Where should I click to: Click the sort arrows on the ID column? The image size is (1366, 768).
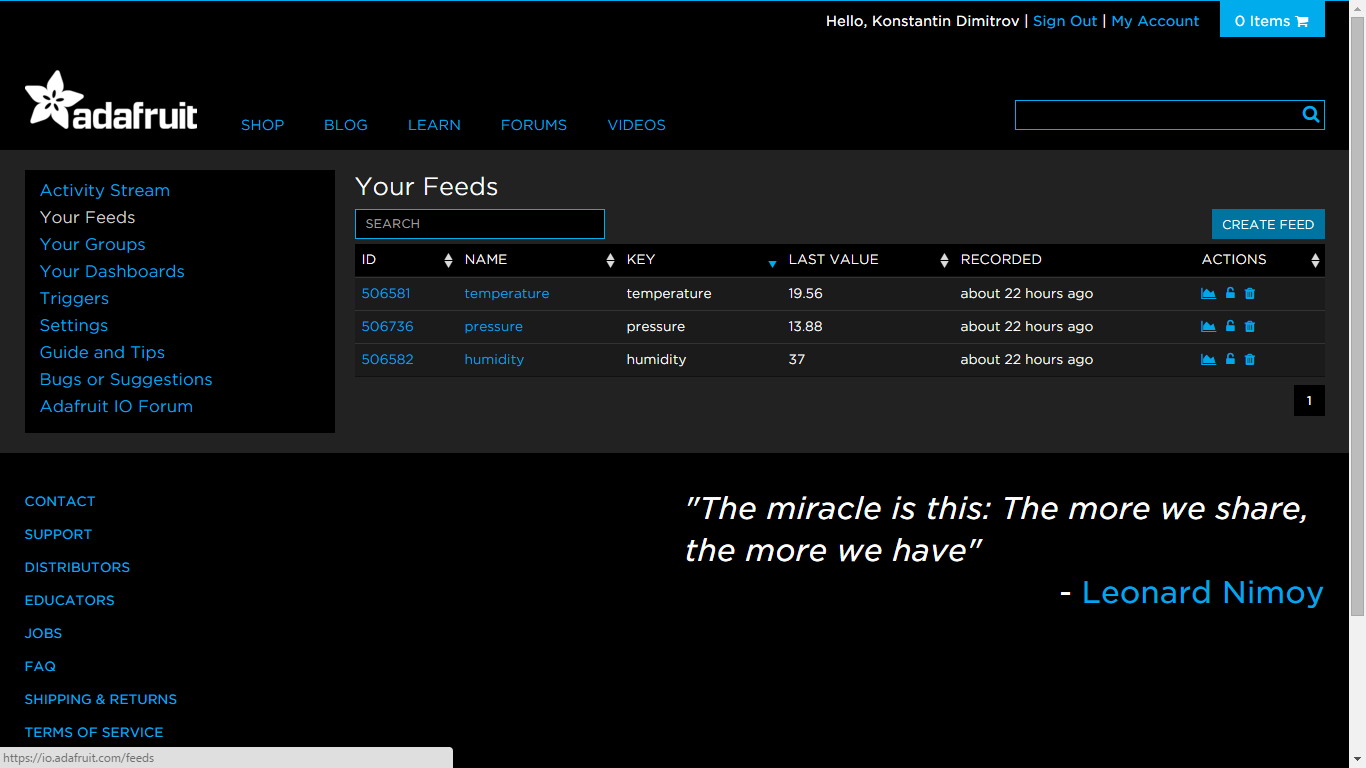447,260
